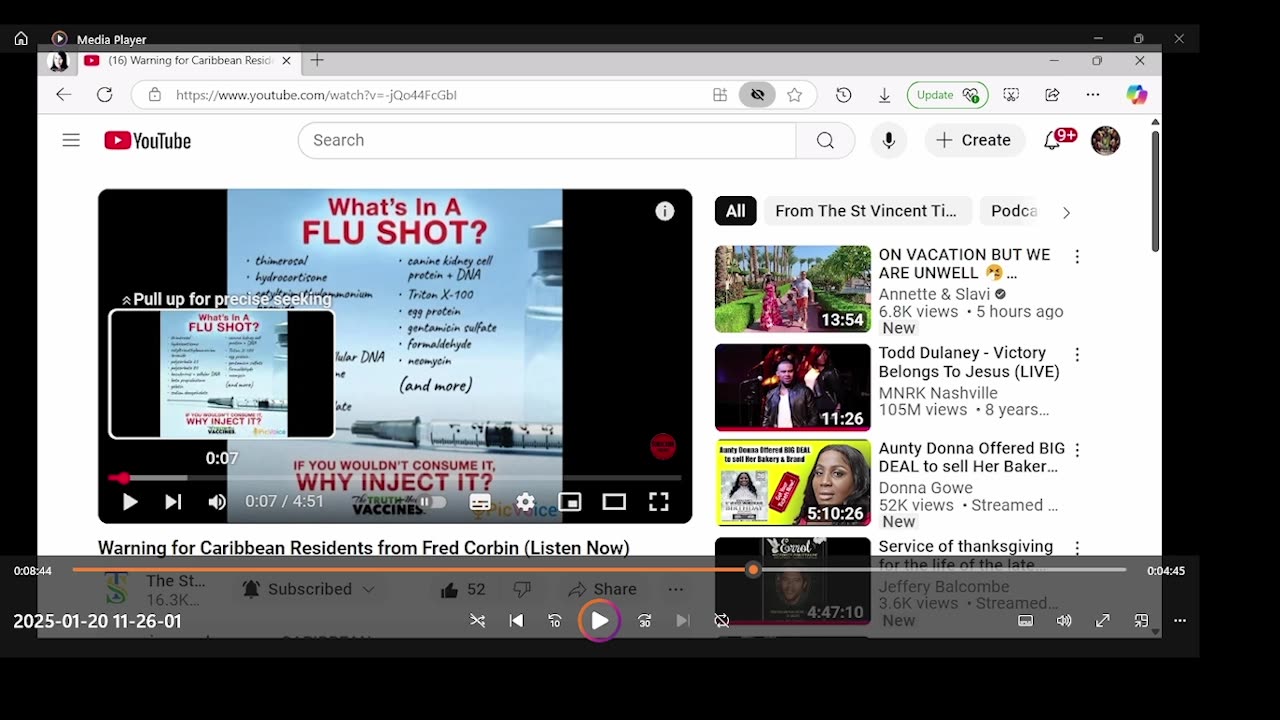The image size is (1280, 720).
Task: Share this page from browser toolbar
Action: point(1052,95)
